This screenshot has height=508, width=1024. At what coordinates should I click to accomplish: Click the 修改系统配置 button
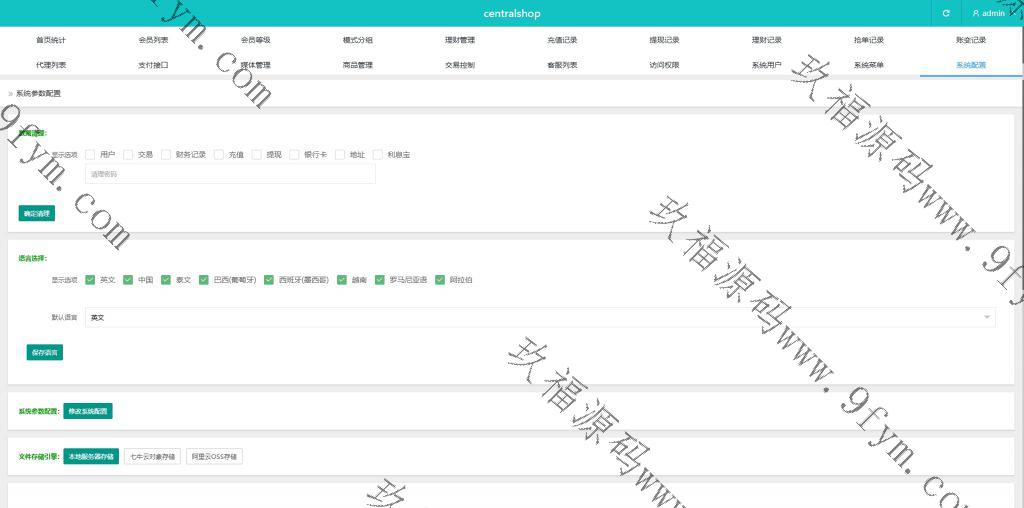tap(88, 411)
